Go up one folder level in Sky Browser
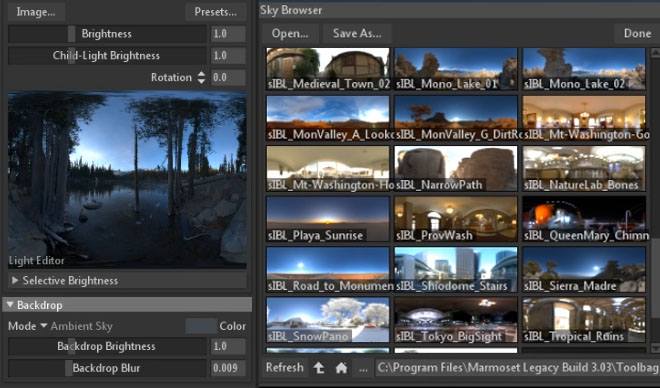The image size is (660, 388). pyautogui.click(x=319, y=368)
